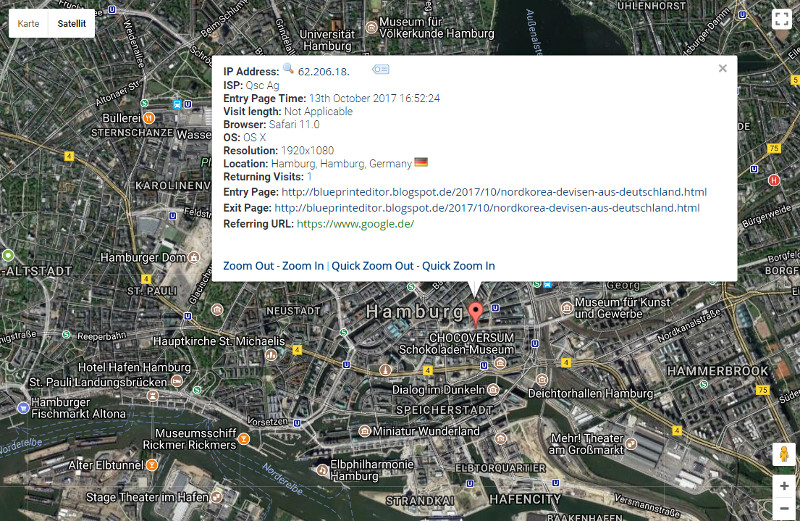Image resolution: width=800 pixels, height=521 pixels.
Task: Click the ELBTORQUARTIER label
Action: point(501,468)
